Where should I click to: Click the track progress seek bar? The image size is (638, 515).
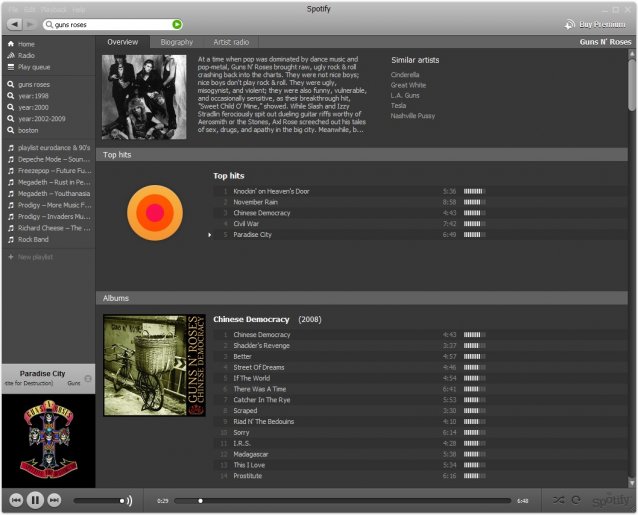343,501
